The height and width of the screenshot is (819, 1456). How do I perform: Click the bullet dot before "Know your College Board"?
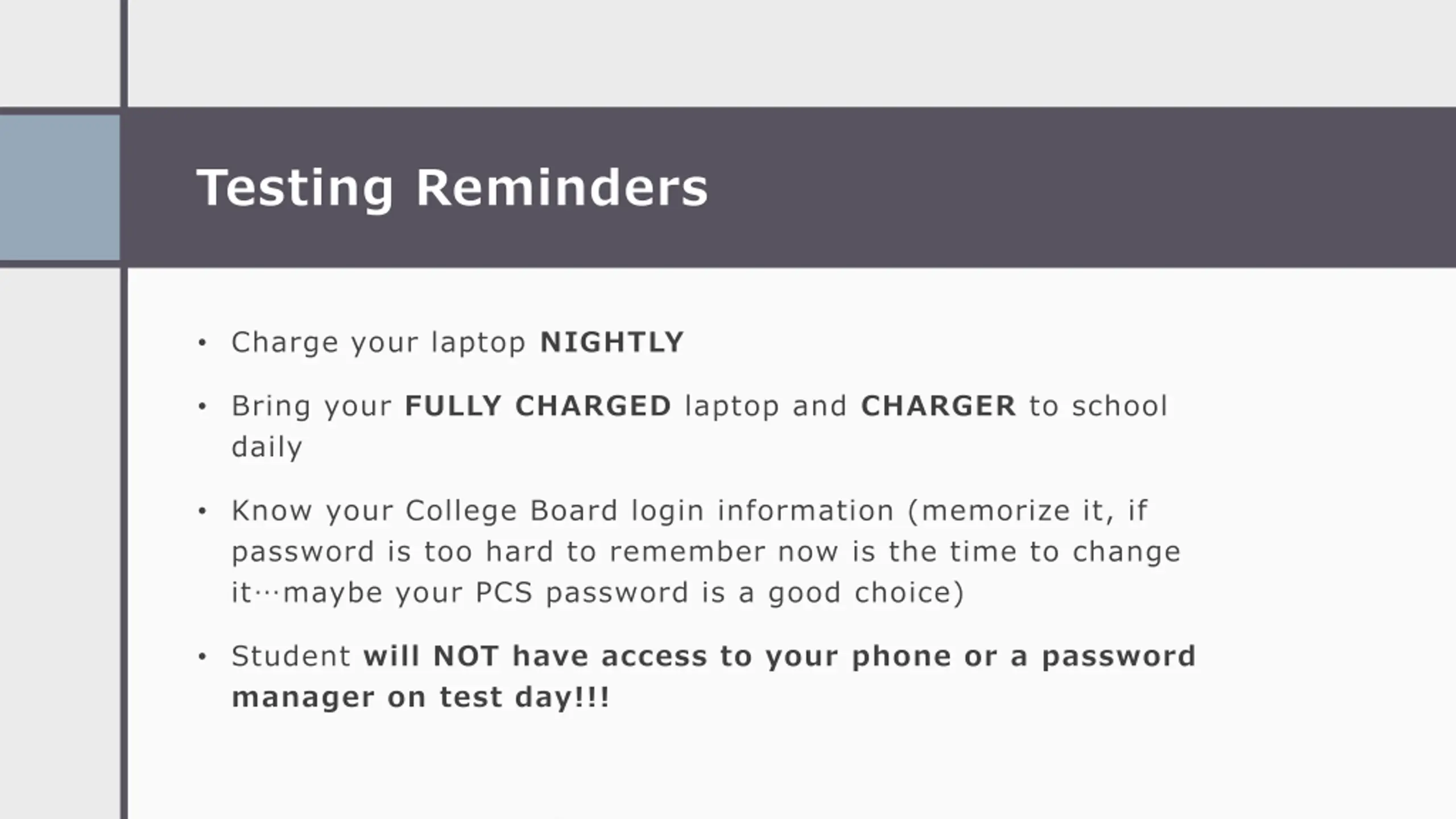[202, 511]
